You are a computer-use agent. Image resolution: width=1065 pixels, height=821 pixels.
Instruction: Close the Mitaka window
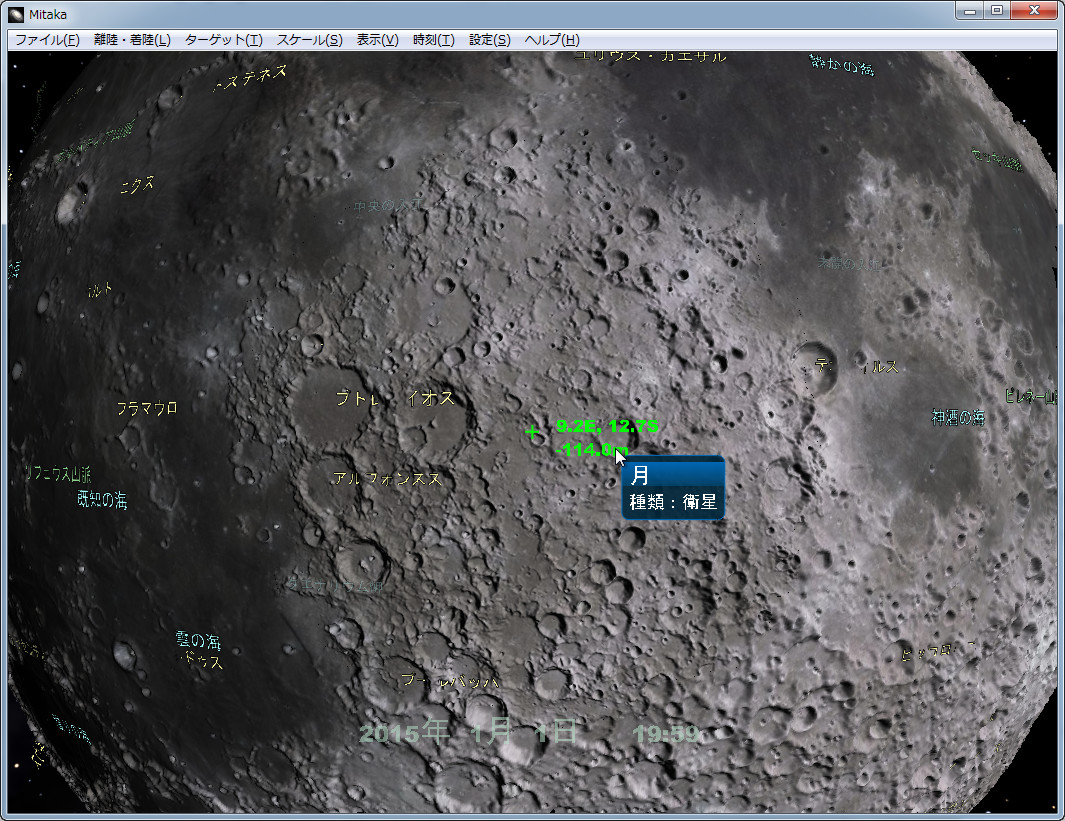point(1034,10)
